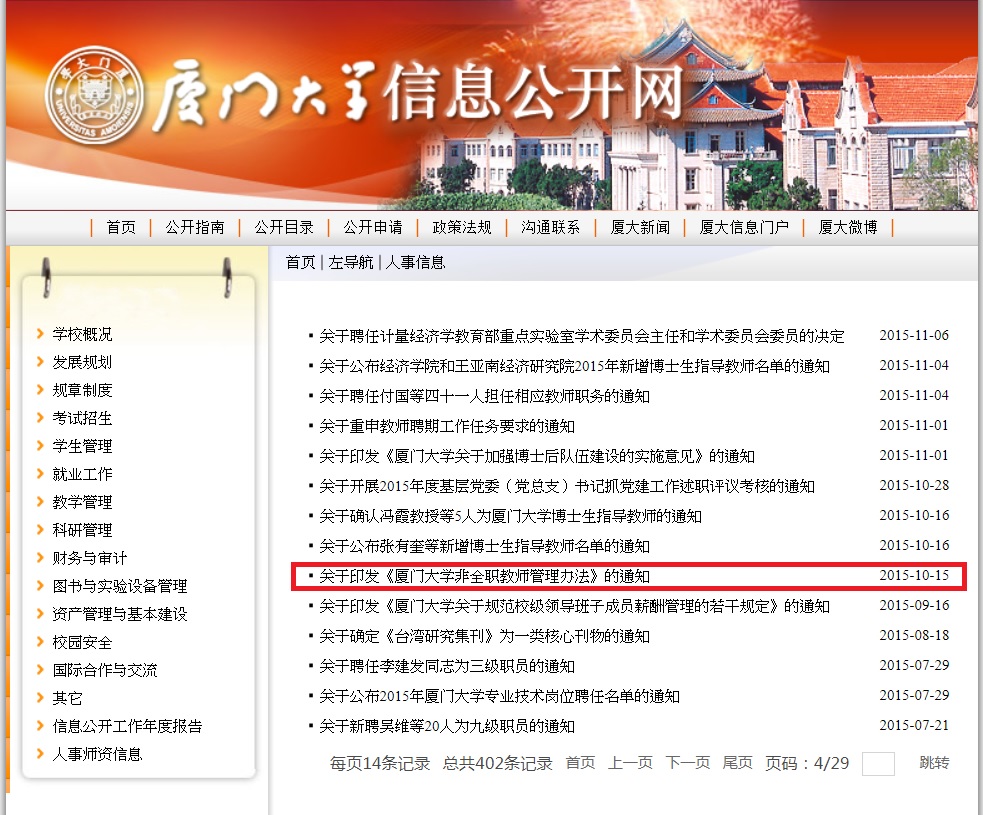Click the 总共402条记录 pagination text
The height and width of the screenshot is (815, 983).
point(498,764)
